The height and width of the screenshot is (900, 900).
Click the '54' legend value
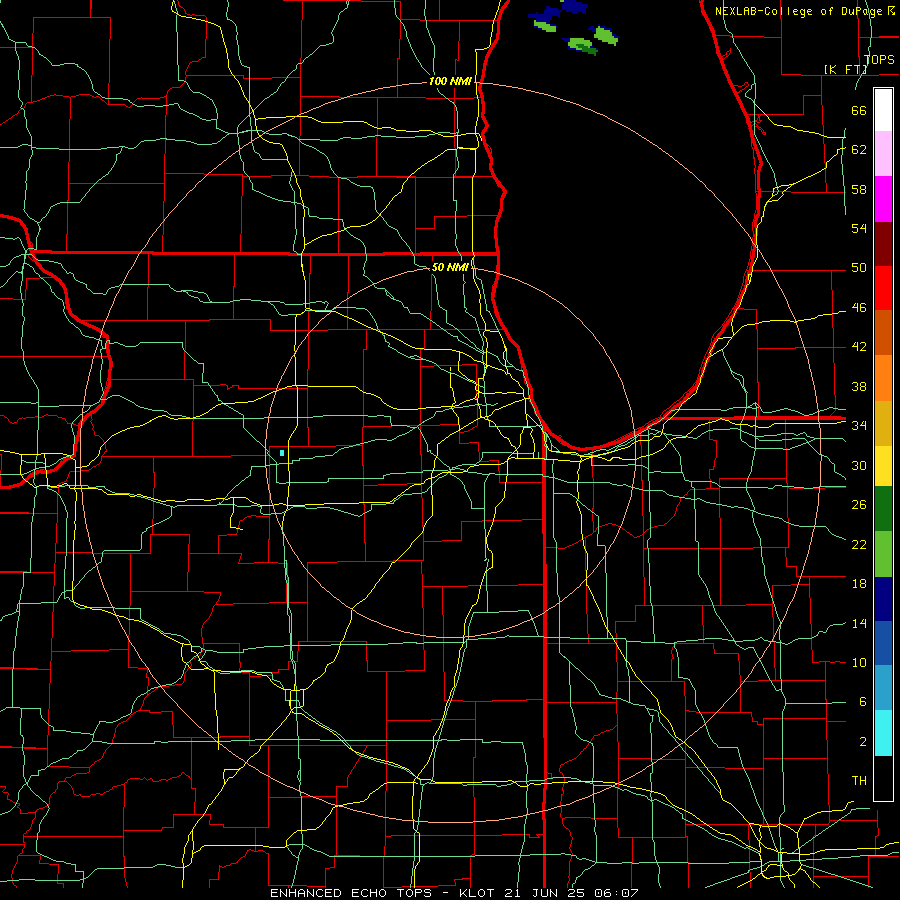(859, 228)
